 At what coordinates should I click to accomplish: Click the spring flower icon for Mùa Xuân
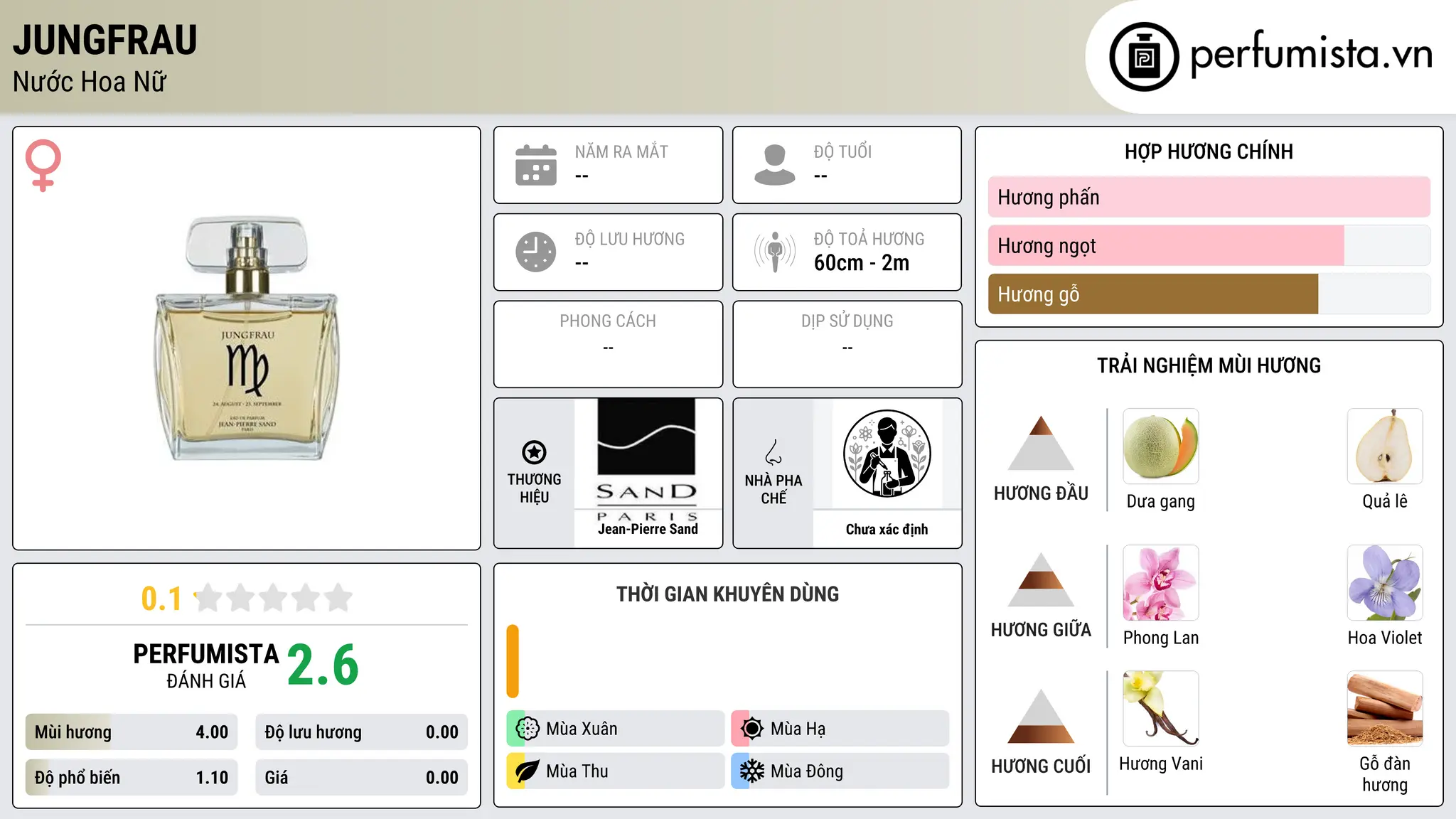(x=528, y=729)
